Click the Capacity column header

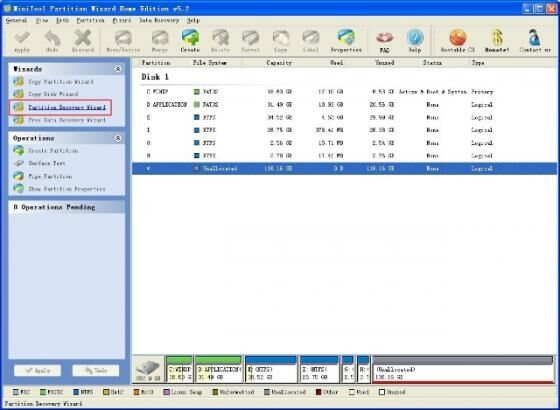[x=279, y=63]
